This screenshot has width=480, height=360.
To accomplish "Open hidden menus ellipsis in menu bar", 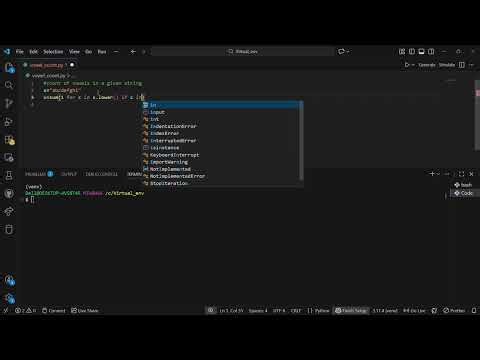I will (116, 52).
